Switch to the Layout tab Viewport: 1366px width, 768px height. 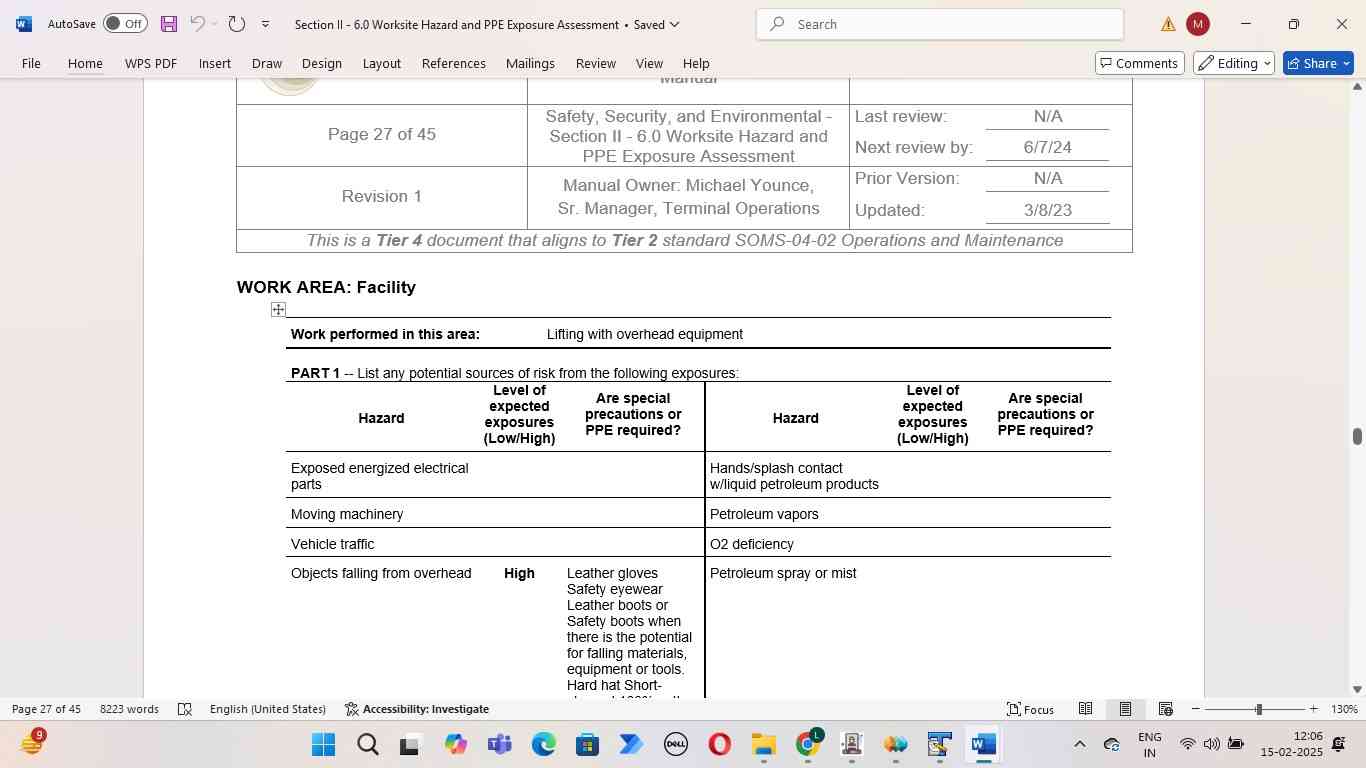[x=382, y=63]
